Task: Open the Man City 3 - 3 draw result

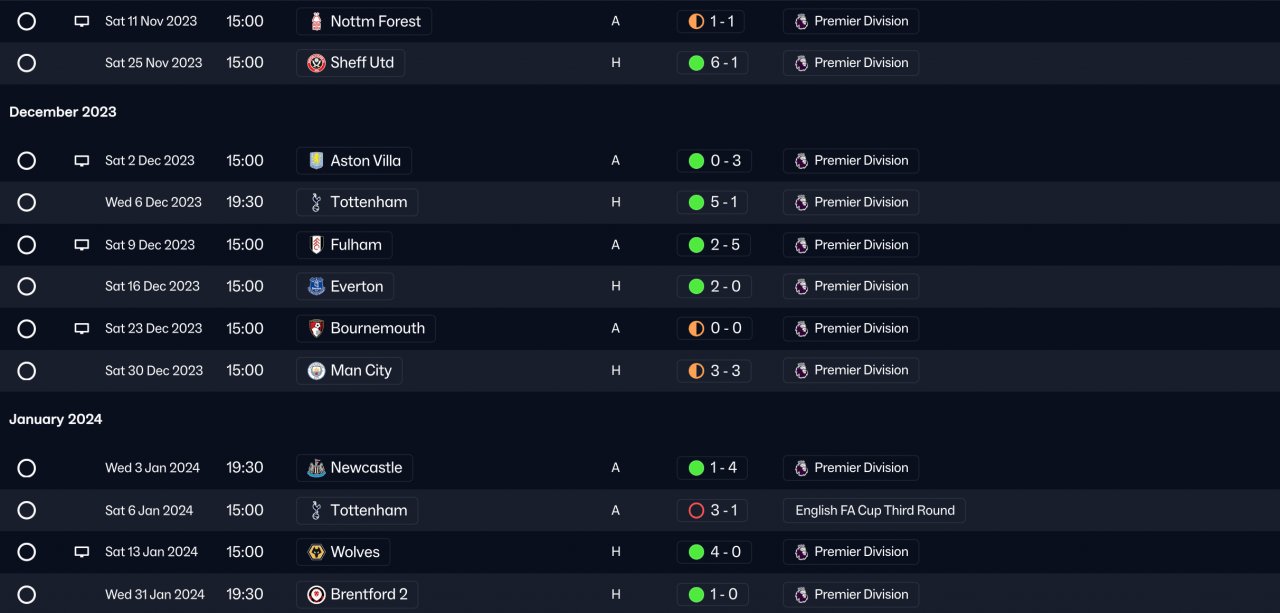Action: 714,371
